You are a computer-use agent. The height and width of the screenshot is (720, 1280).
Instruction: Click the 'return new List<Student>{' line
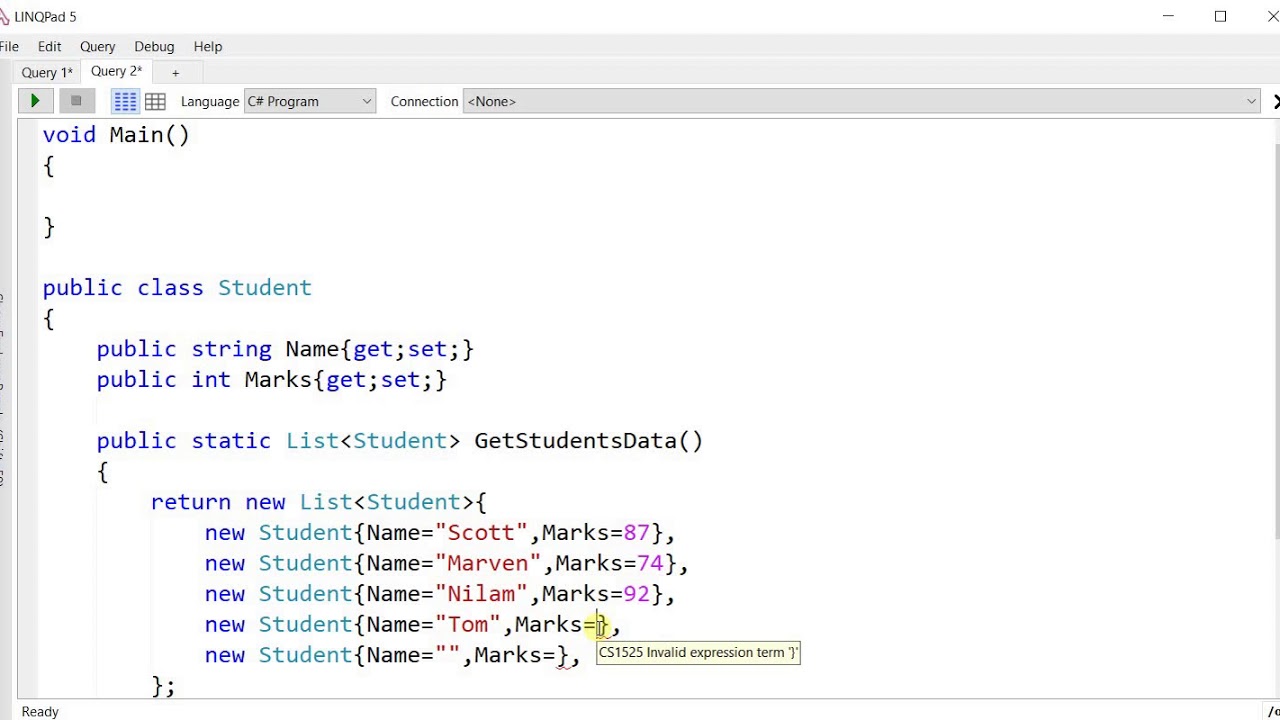tap(318, 501)
